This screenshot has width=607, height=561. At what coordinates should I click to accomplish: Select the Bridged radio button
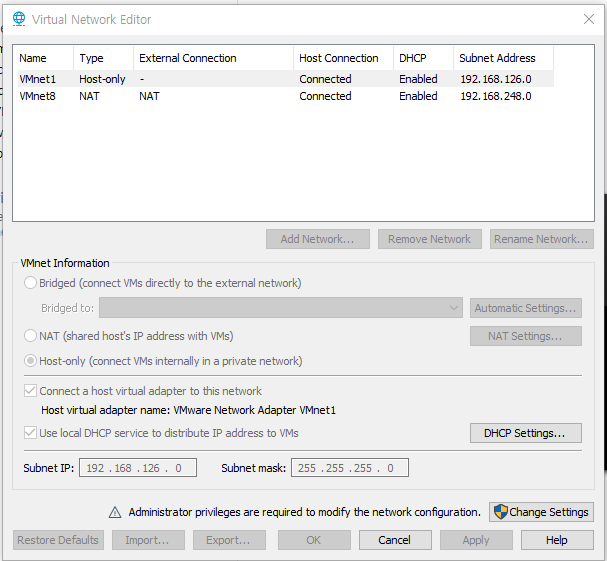tap(30, 283)
